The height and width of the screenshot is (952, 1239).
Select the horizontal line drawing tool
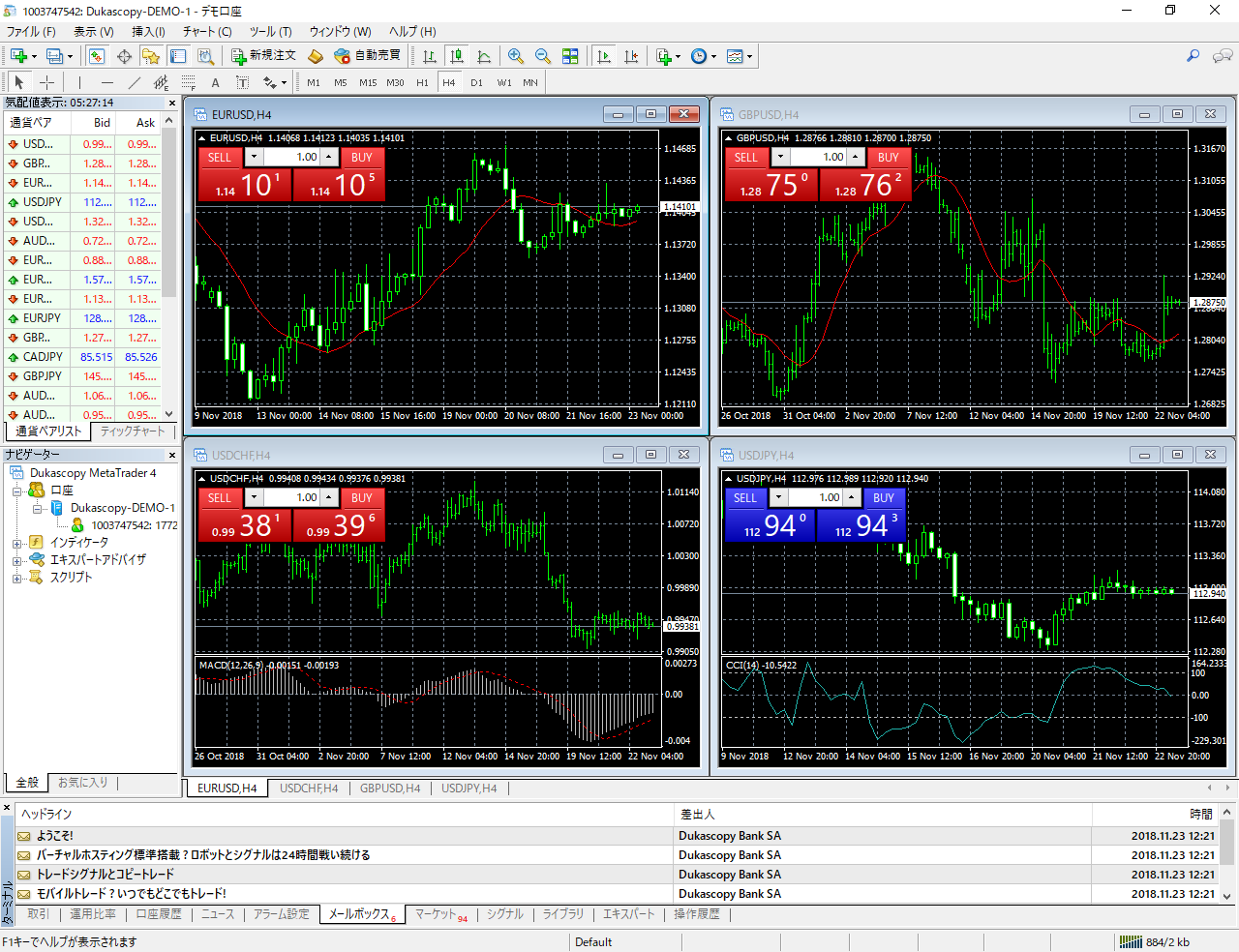[107, 82]
